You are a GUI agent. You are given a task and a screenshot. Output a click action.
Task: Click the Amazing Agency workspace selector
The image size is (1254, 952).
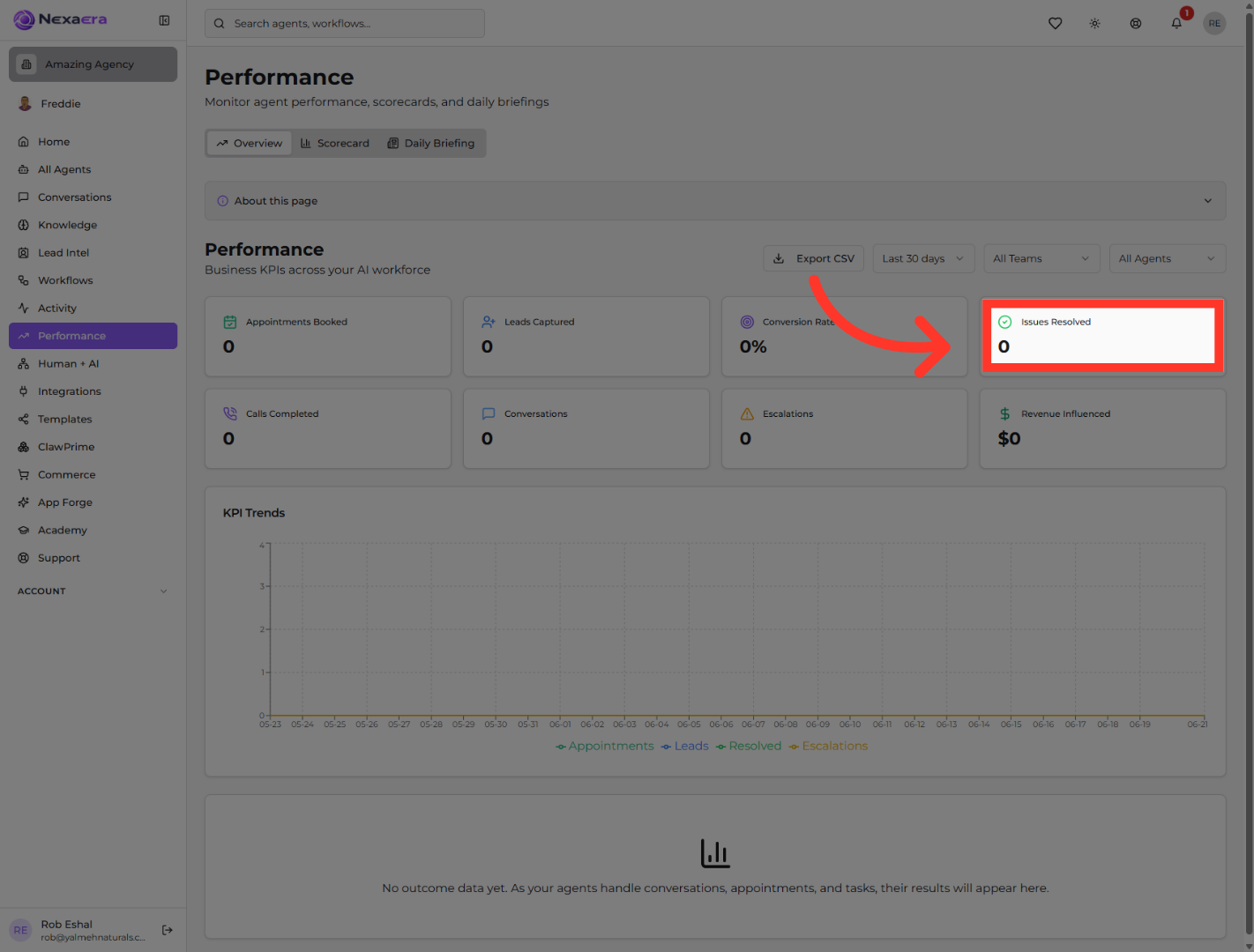point(93,64)
